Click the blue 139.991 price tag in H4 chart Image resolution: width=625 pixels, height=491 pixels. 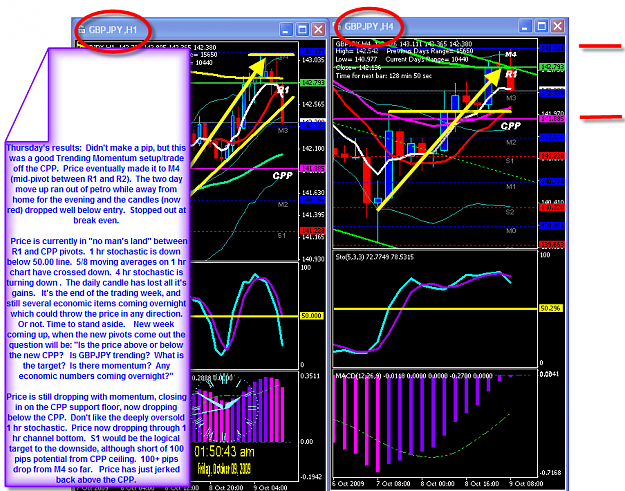(x=552, y=226)
